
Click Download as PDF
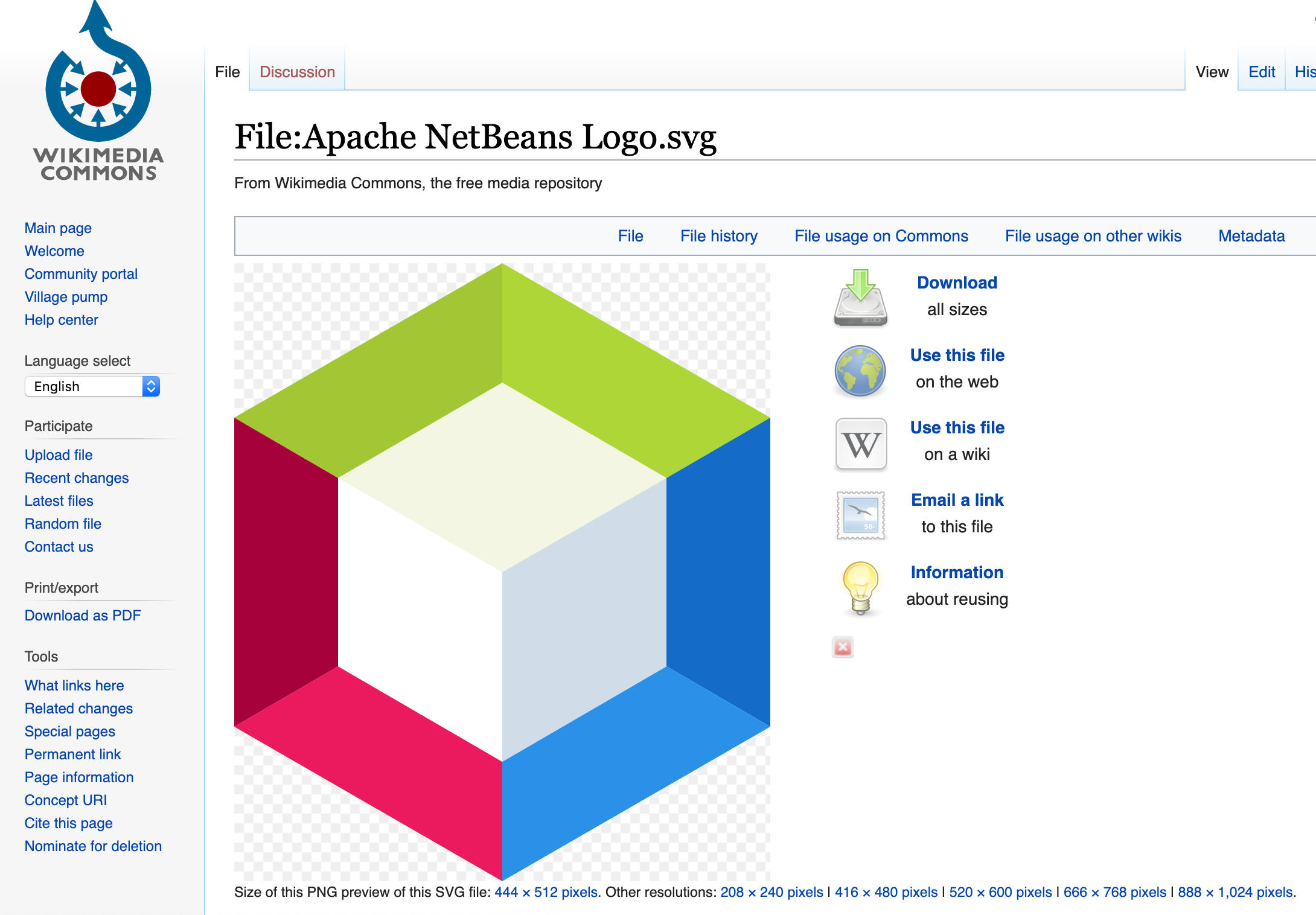click(x=83, y=616)
